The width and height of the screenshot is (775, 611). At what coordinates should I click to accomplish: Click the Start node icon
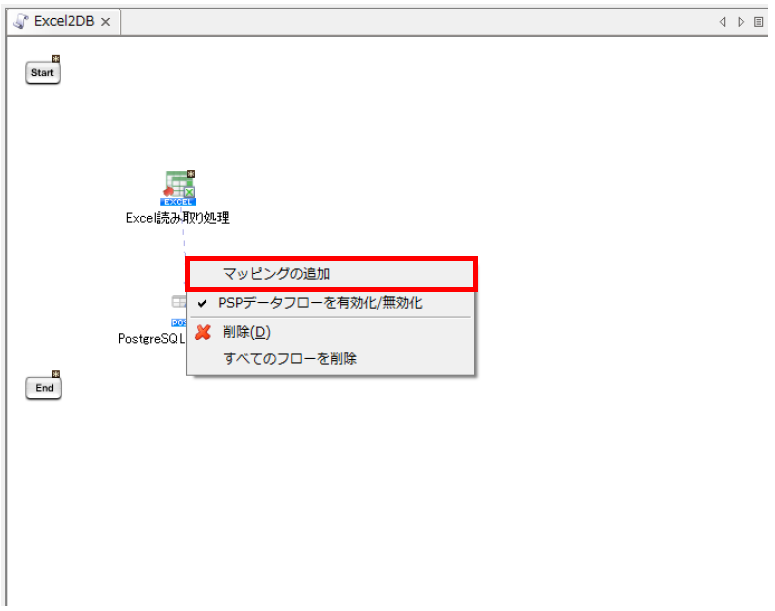pyautogui.click(x=42, y=73)
